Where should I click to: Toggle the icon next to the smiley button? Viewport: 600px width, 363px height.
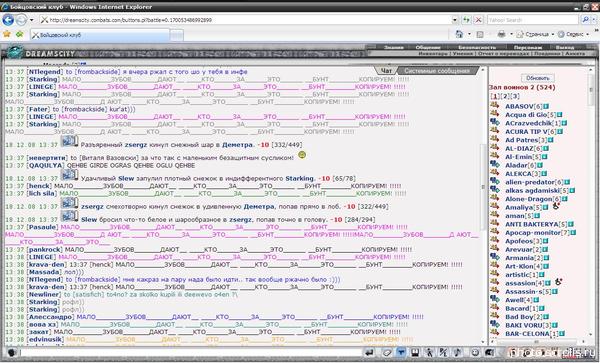(x=489, y=352)
